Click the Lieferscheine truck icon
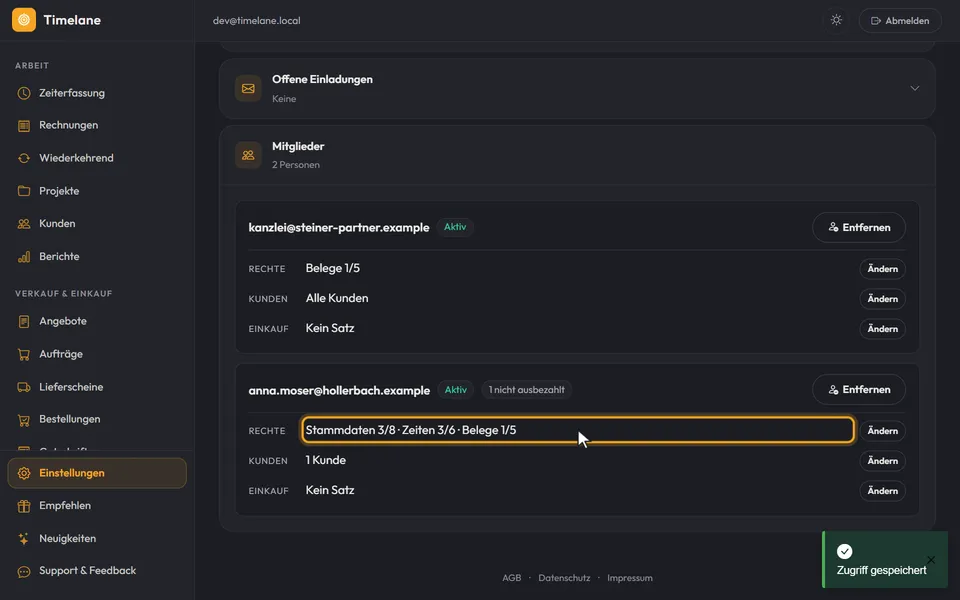The width and height of the screenshot is (960, 600). pyautogui.click(x=24, y=387)
